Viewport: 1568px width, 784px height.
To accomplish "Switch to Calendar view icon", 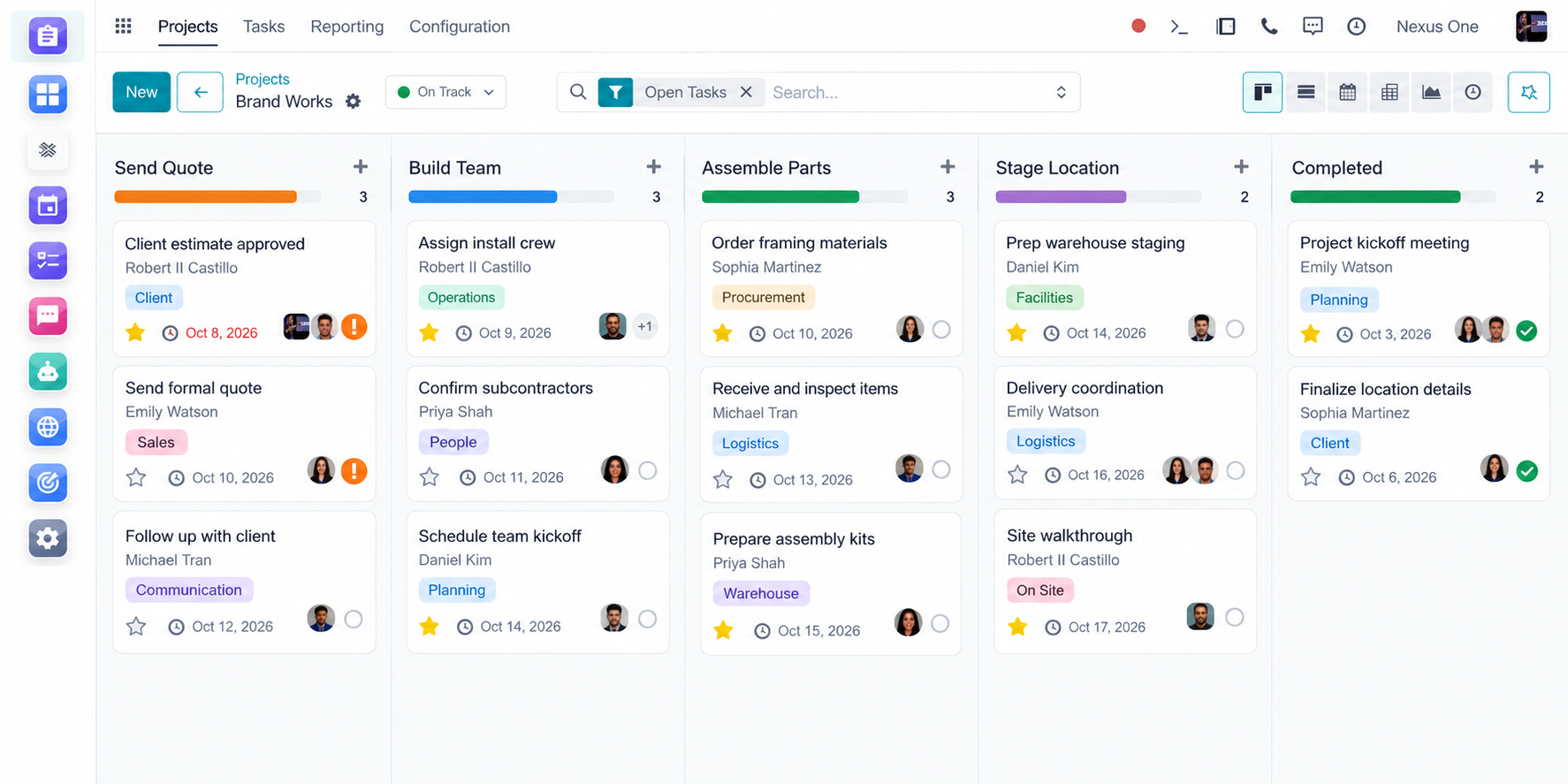I will [x=1347, y=92].
